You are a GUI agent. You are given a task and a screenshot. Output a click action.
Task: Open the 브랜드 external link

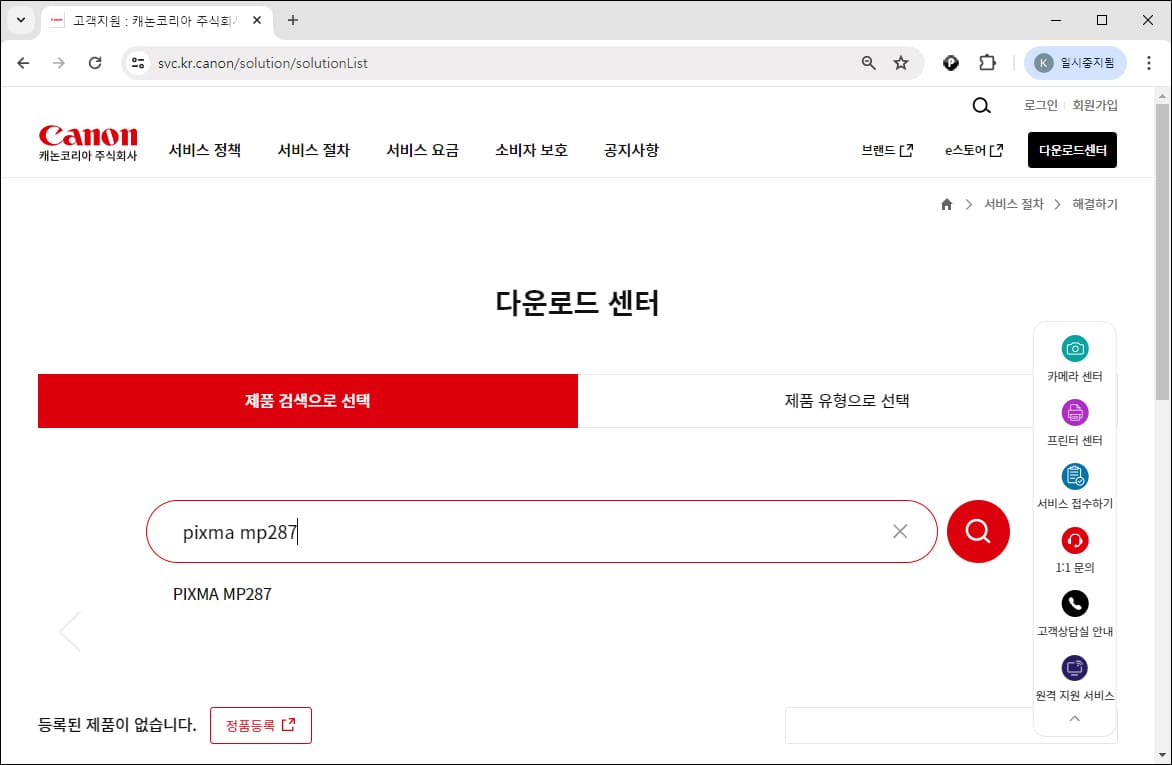point(886,150)
